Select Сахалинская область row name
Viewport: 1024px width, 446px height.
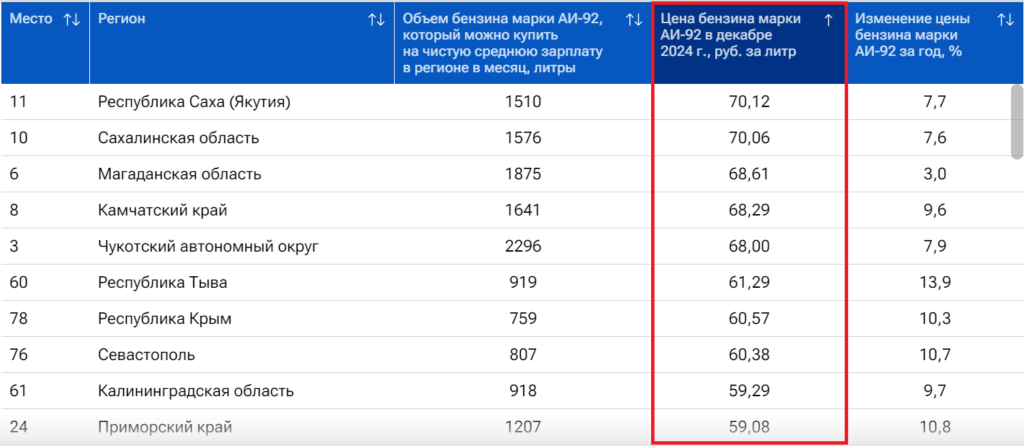[x=178, y=138]
